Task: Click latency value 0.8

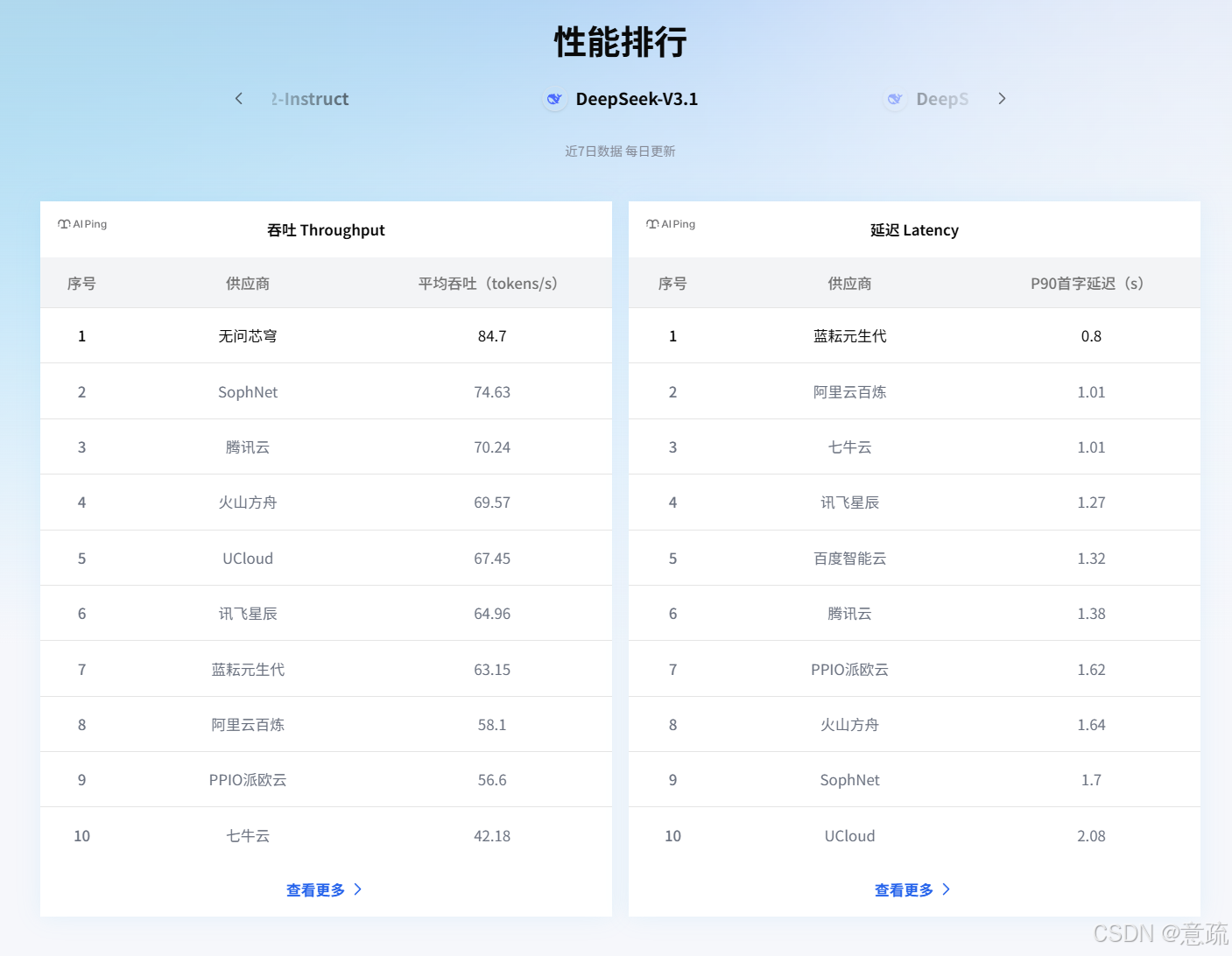Action: (1091, 336)
